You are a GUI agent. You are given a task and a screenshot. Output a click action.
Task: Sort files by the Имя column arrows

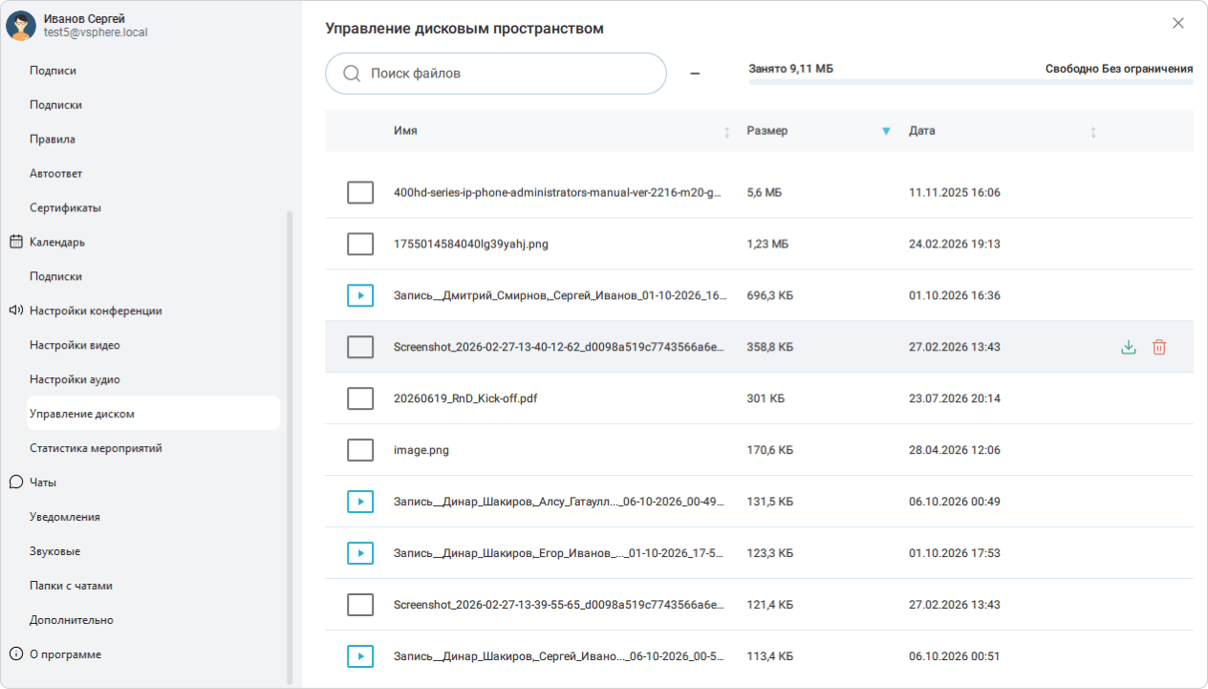(727, 131)
